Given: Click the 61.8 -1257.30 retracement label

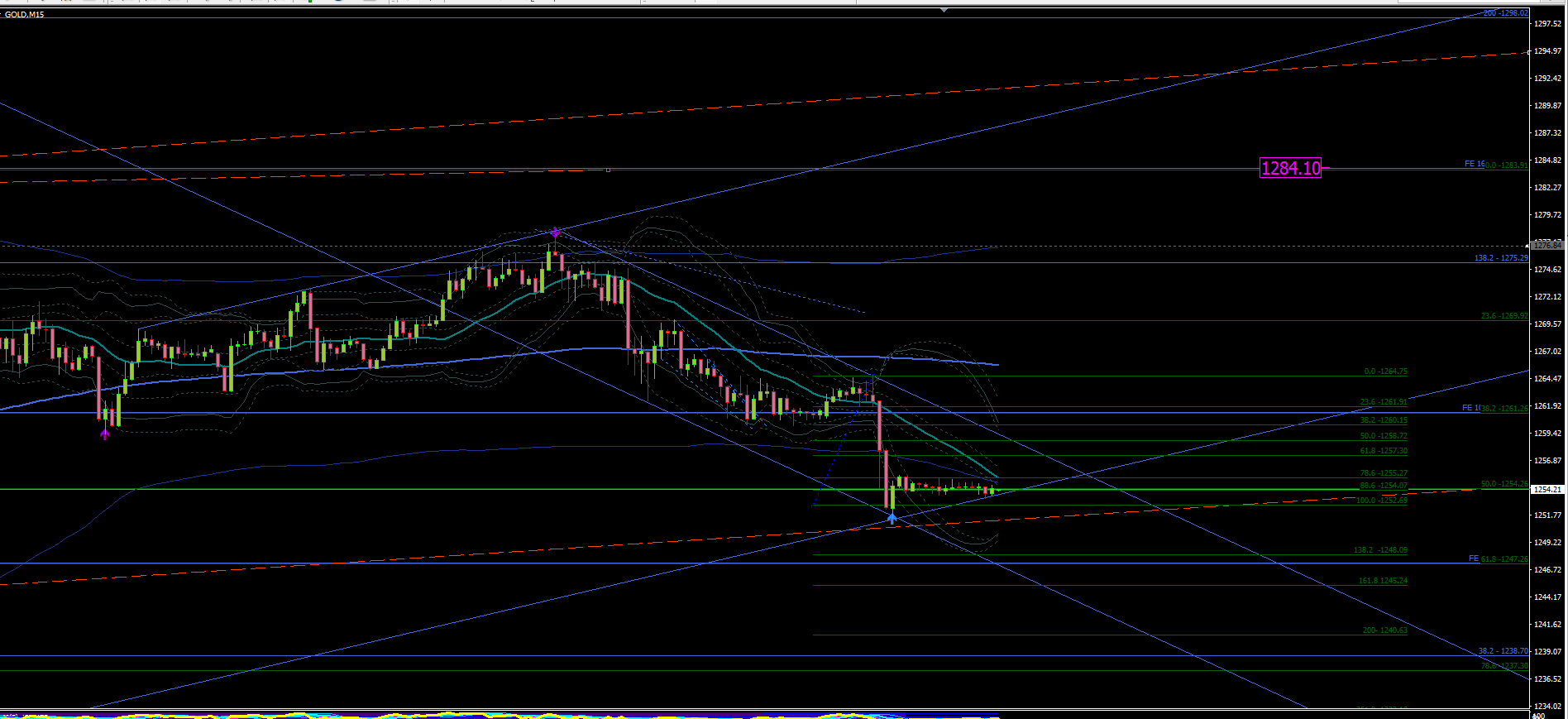Looking at the screenshot, I should pyautogui.click(x=1384, y=451).
